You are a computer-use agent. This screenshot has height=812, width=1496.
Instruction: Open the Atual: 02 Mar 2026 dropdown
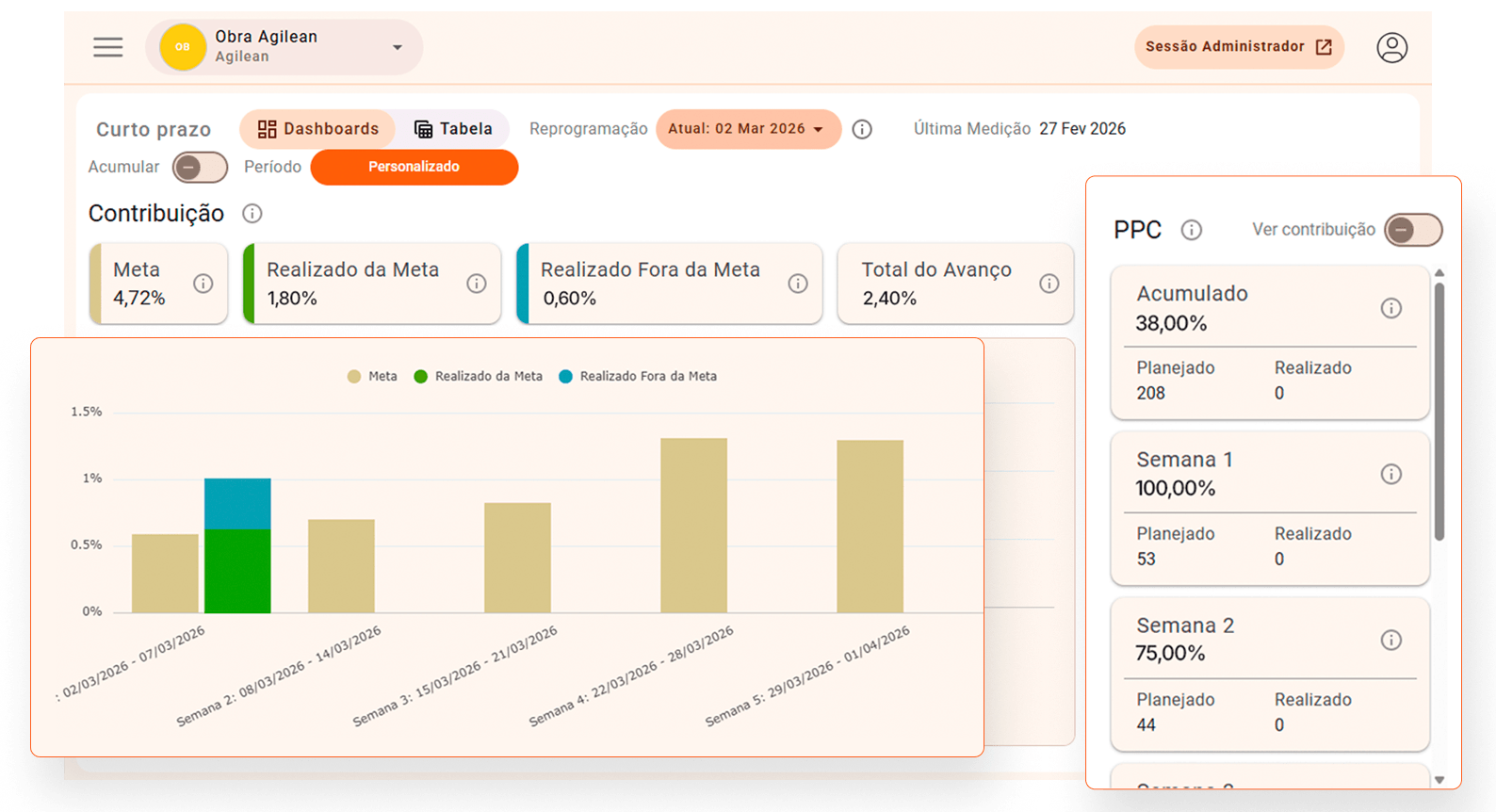point(748,129)
